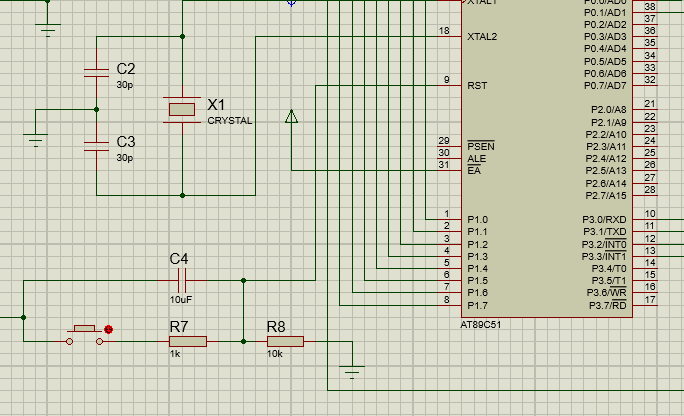This screenshot has width=684, height=416.
Task: Click the X1 crystal component symbol
Action: coord(182,110)
